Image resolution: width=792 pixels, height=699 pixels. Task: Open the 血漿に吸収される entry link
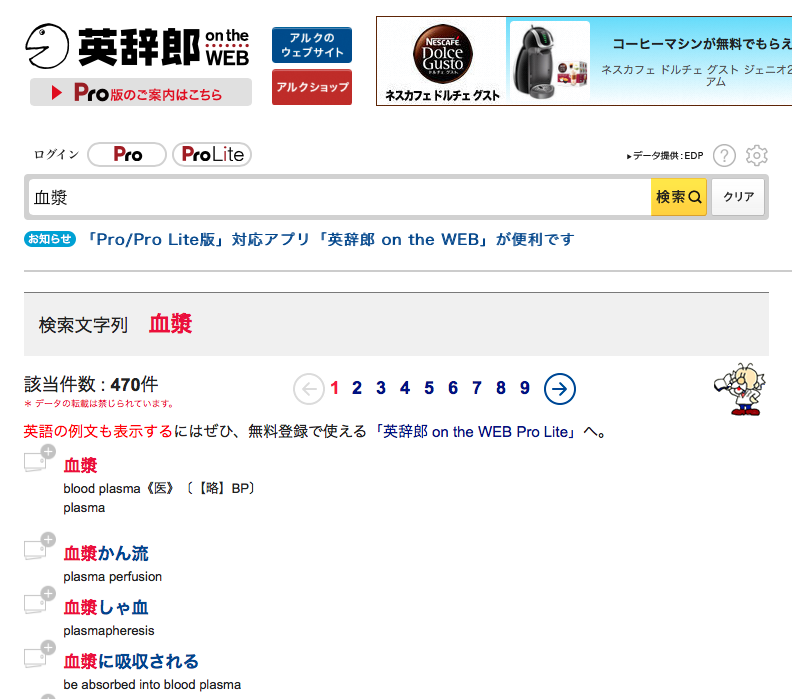pyautogui.click(x=131, y=661)
